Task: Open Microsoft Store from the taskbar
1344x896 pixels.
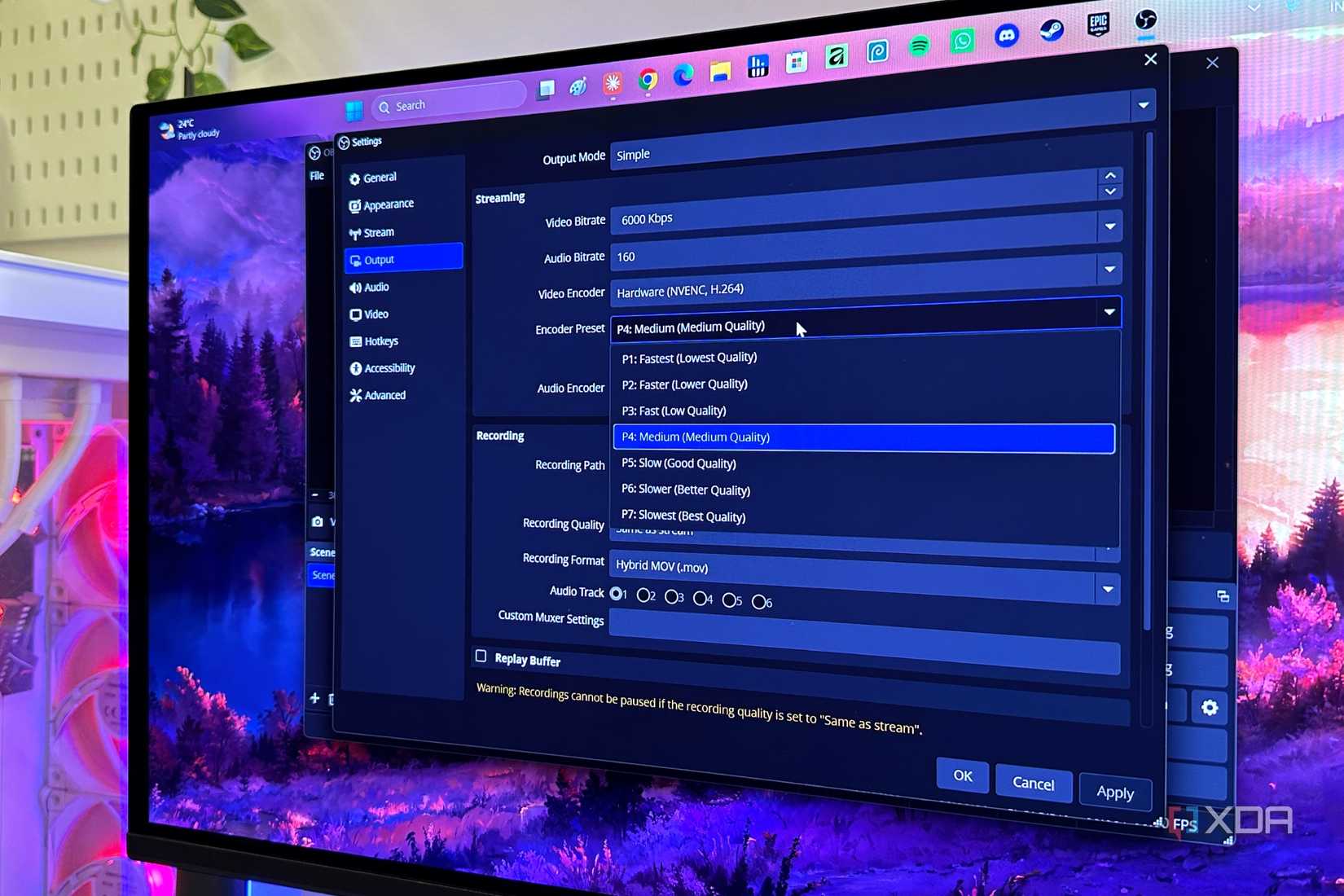Action: pos(797,62)
